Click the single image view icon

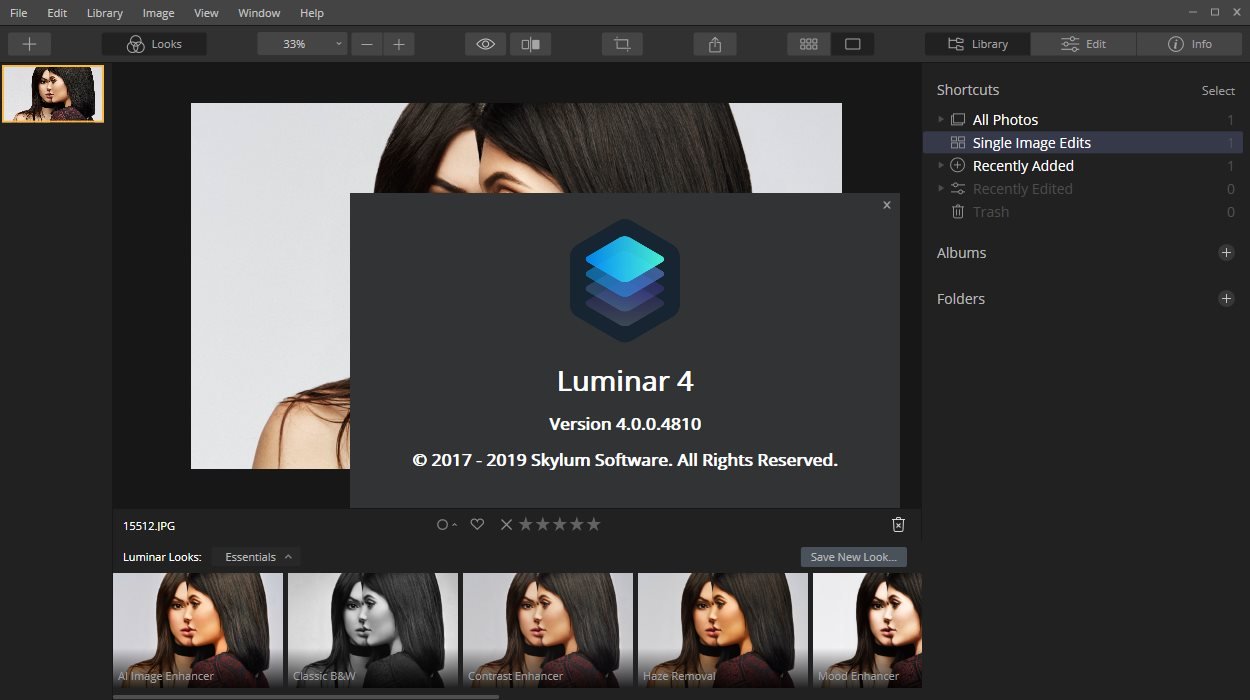point(852,44)
